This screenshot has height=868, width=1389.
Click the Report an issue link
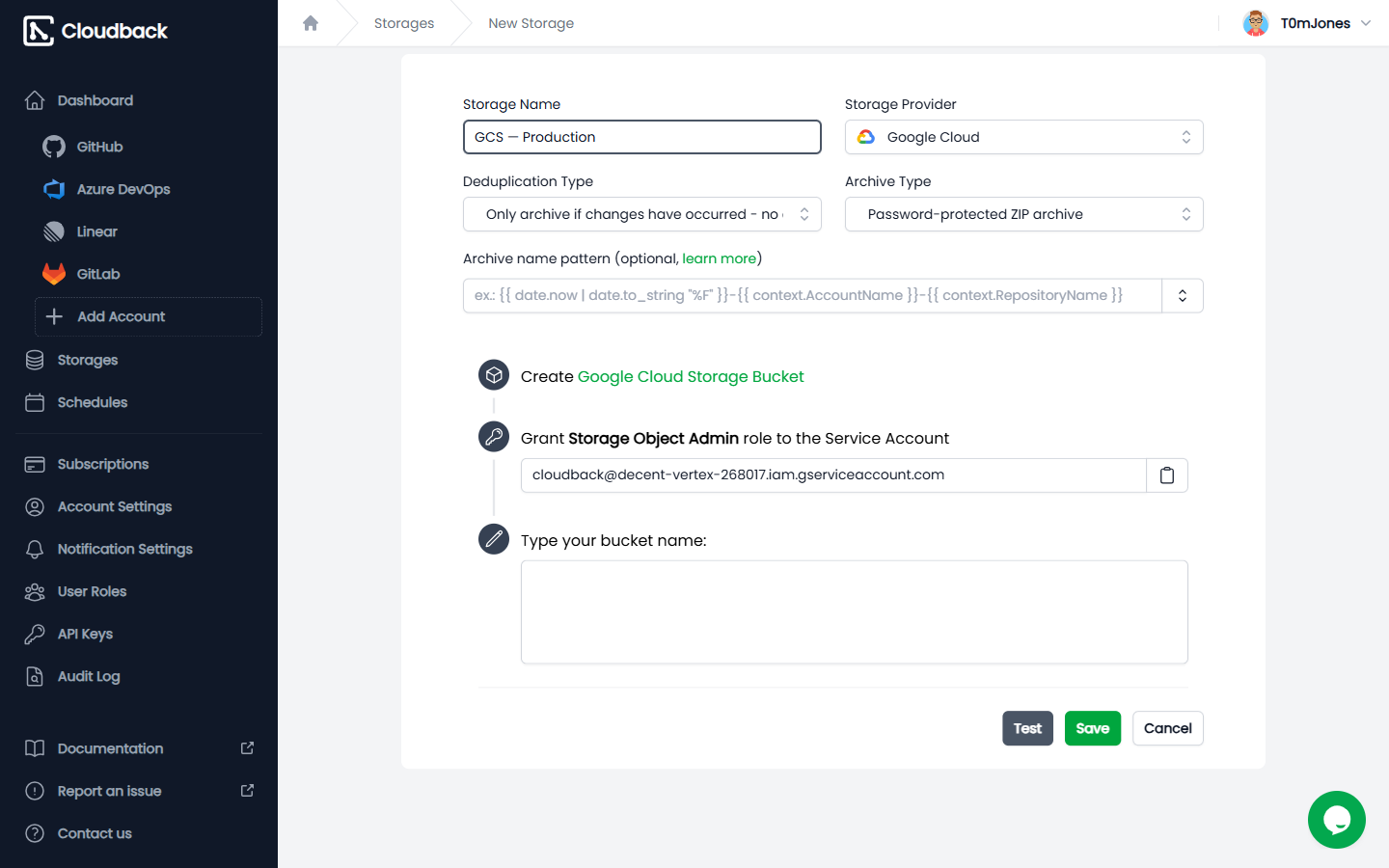(x=110, y=791)
